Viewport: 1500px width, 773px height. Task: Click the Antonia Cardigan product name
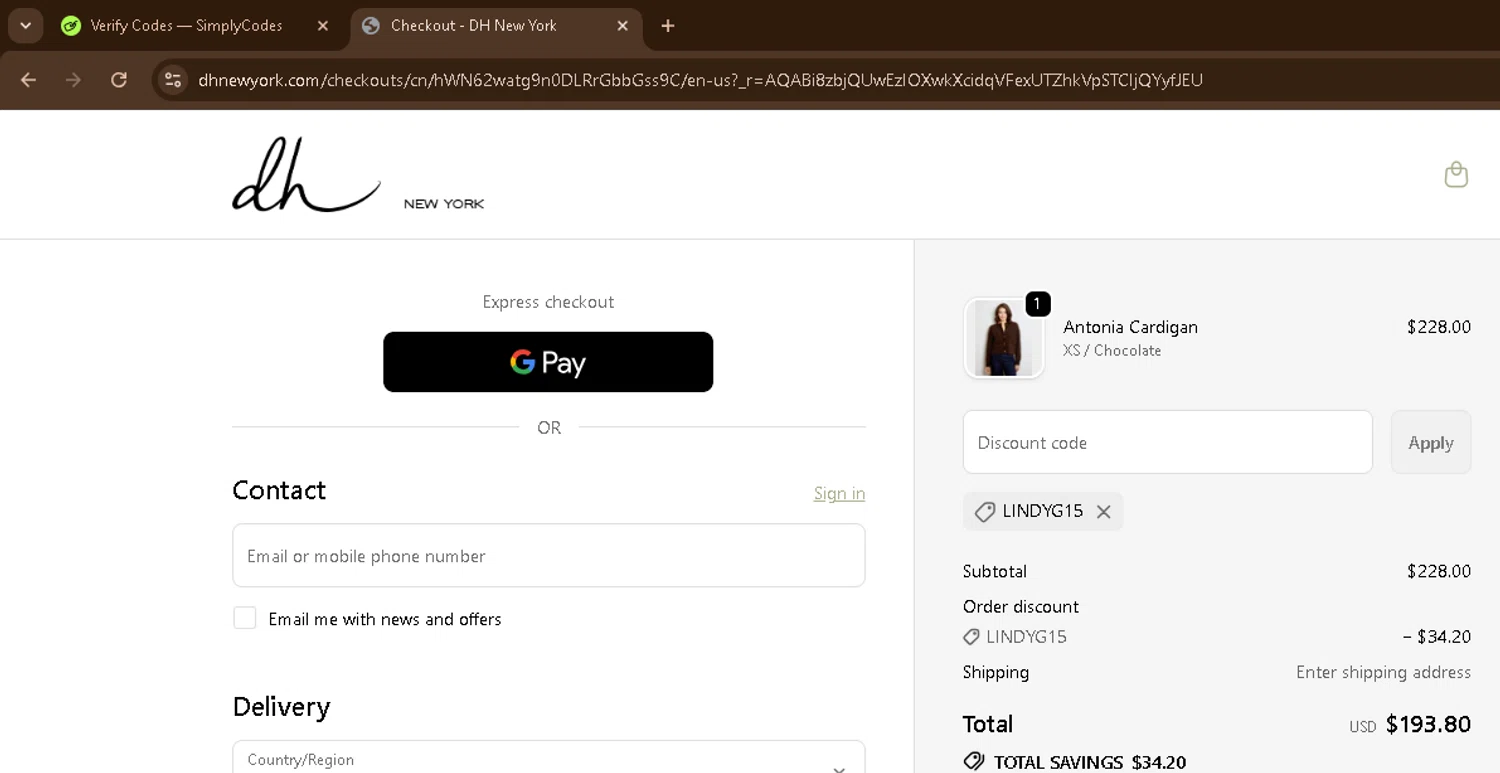pos(1130,327)
